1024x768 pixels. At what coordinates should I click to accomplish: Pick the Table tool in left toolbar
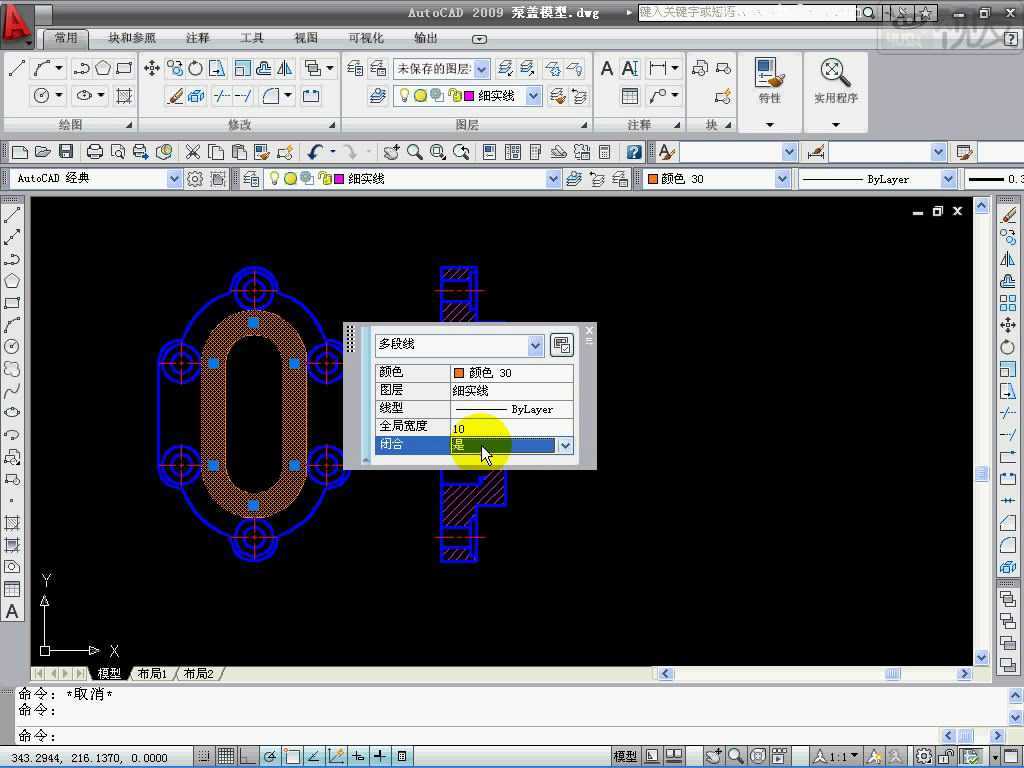click(x=12, y=589)
